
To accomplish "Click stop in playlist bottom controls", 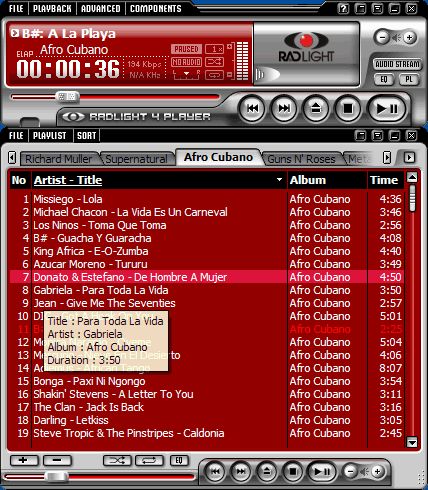I will point(293,471).
